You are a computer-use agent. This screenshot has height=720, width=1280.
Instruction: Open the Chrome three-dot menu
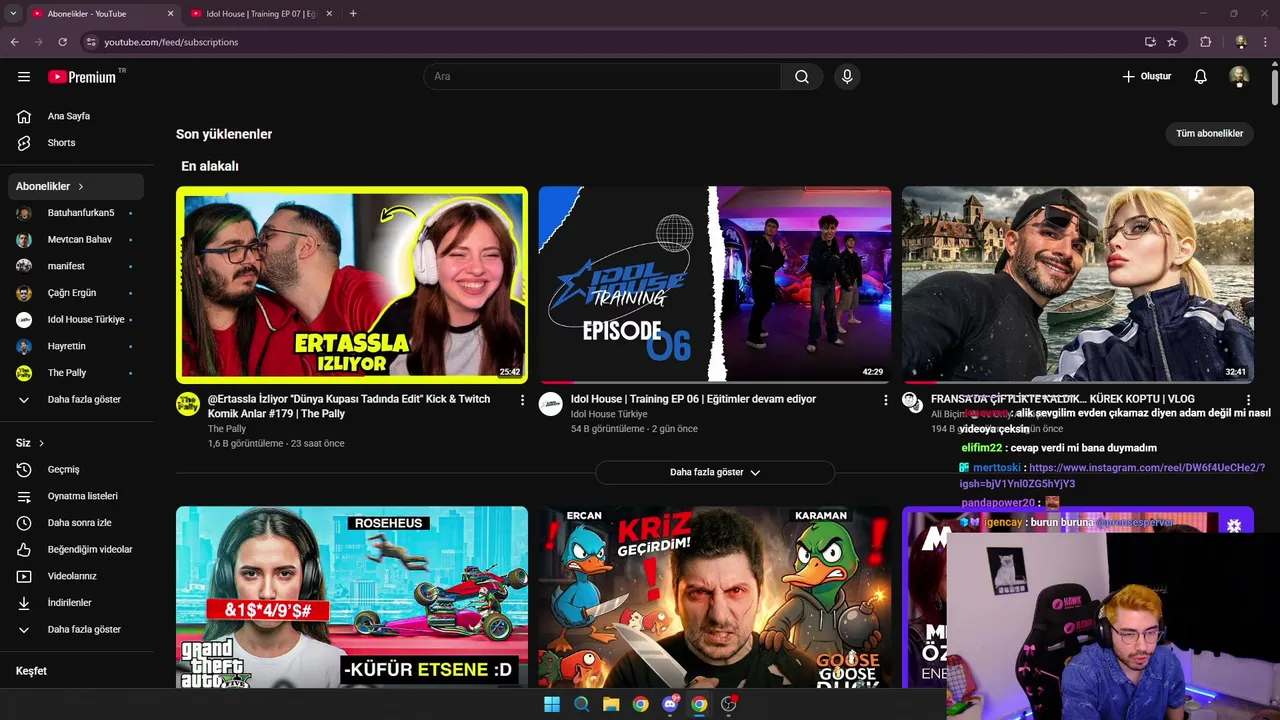[x=1266, y=42]
